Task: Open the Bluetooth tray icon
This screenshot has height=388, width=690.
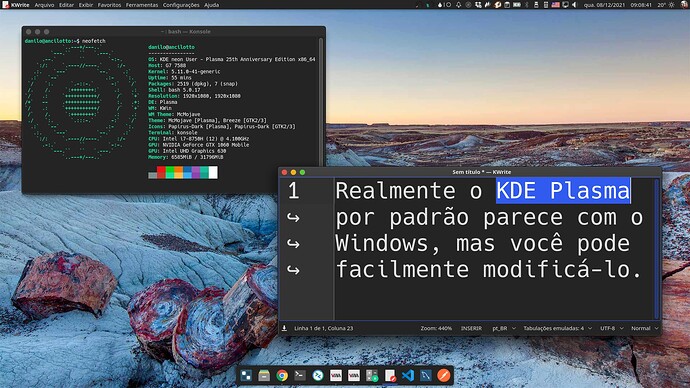Action: point(526,5)
